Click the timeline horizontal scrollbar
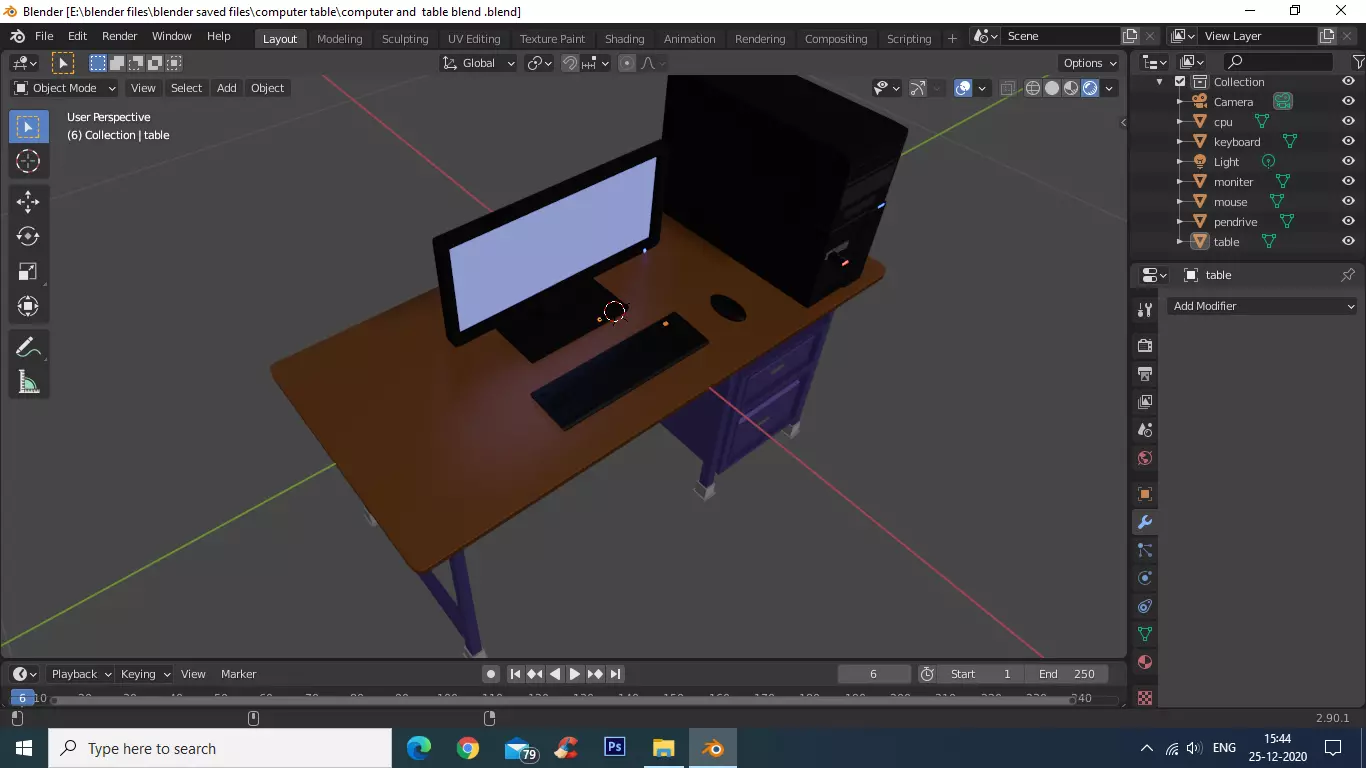1366x768 pixels. [562, 700]
